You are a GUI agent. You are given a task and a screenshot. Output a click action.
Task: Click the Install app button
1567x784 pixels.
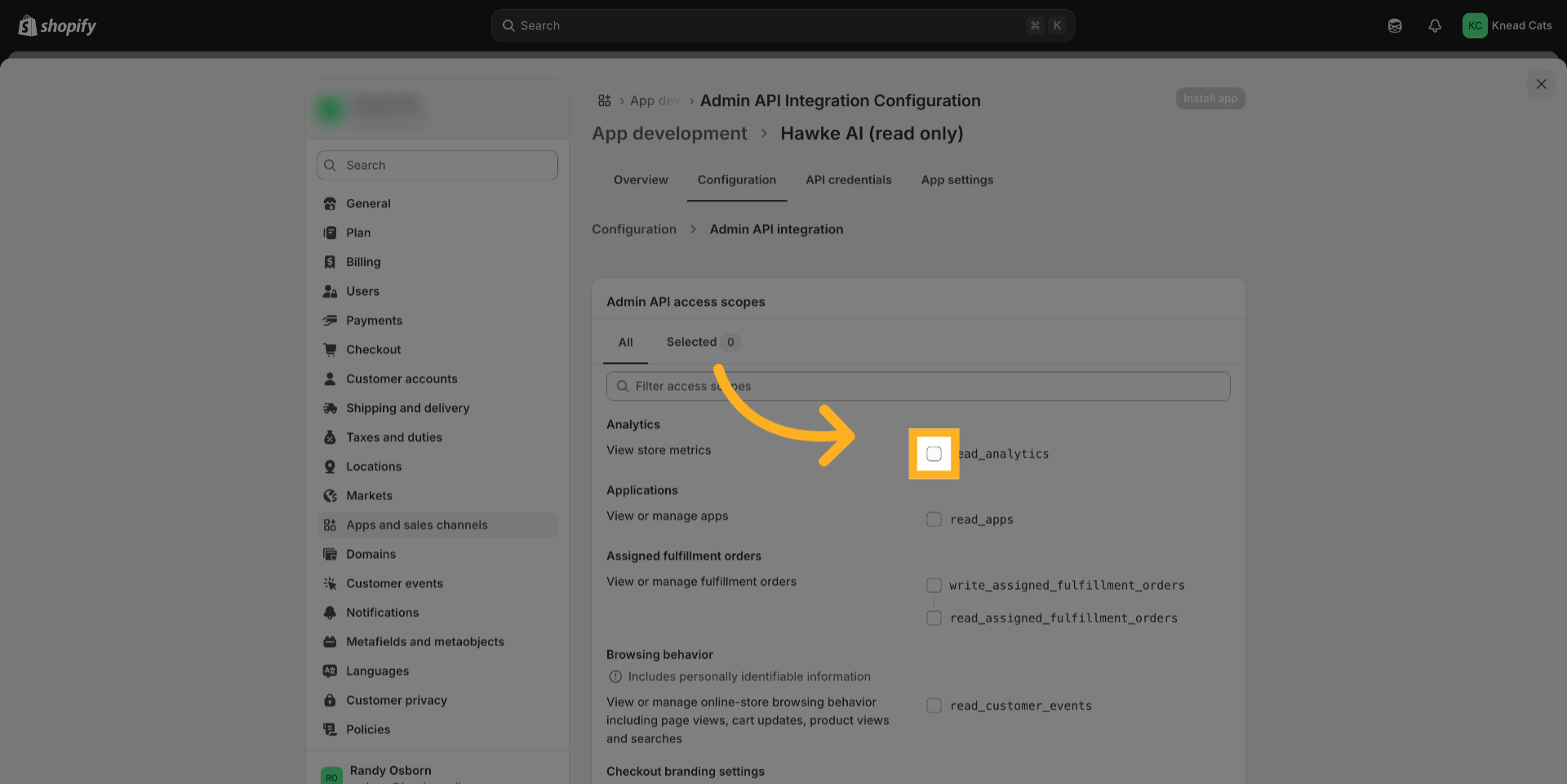point(1210,99)
